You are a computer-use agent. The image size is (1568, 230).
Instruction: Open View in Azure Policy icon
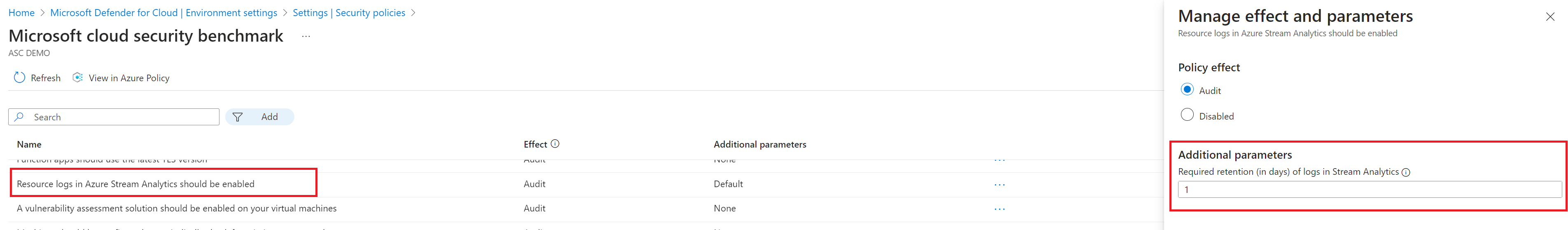click(78, 77)
